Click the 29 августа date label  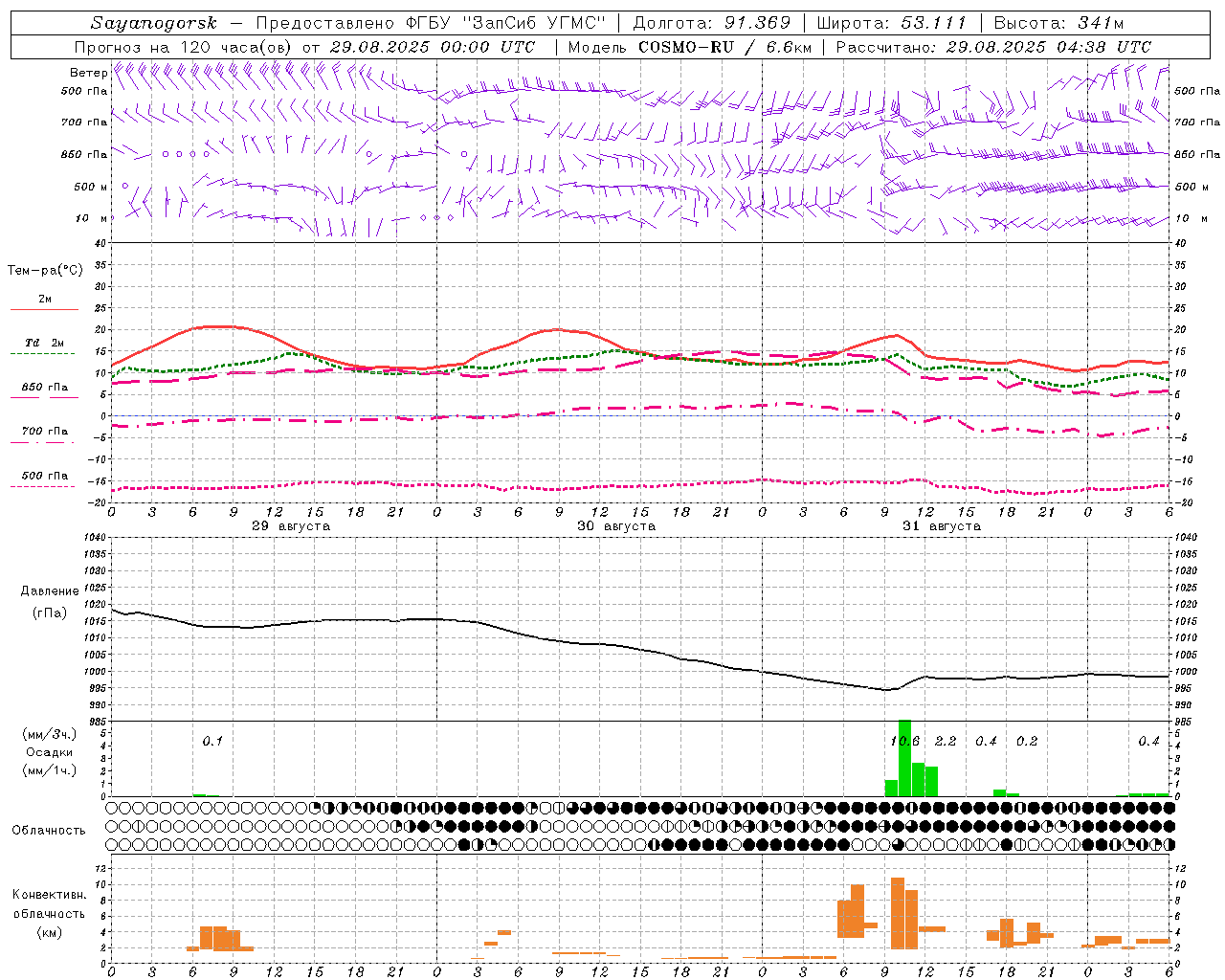point(291,526)
